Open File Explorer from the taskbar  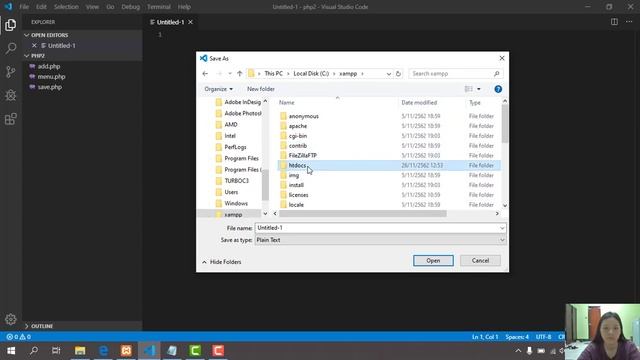click(x=80, y=351)
